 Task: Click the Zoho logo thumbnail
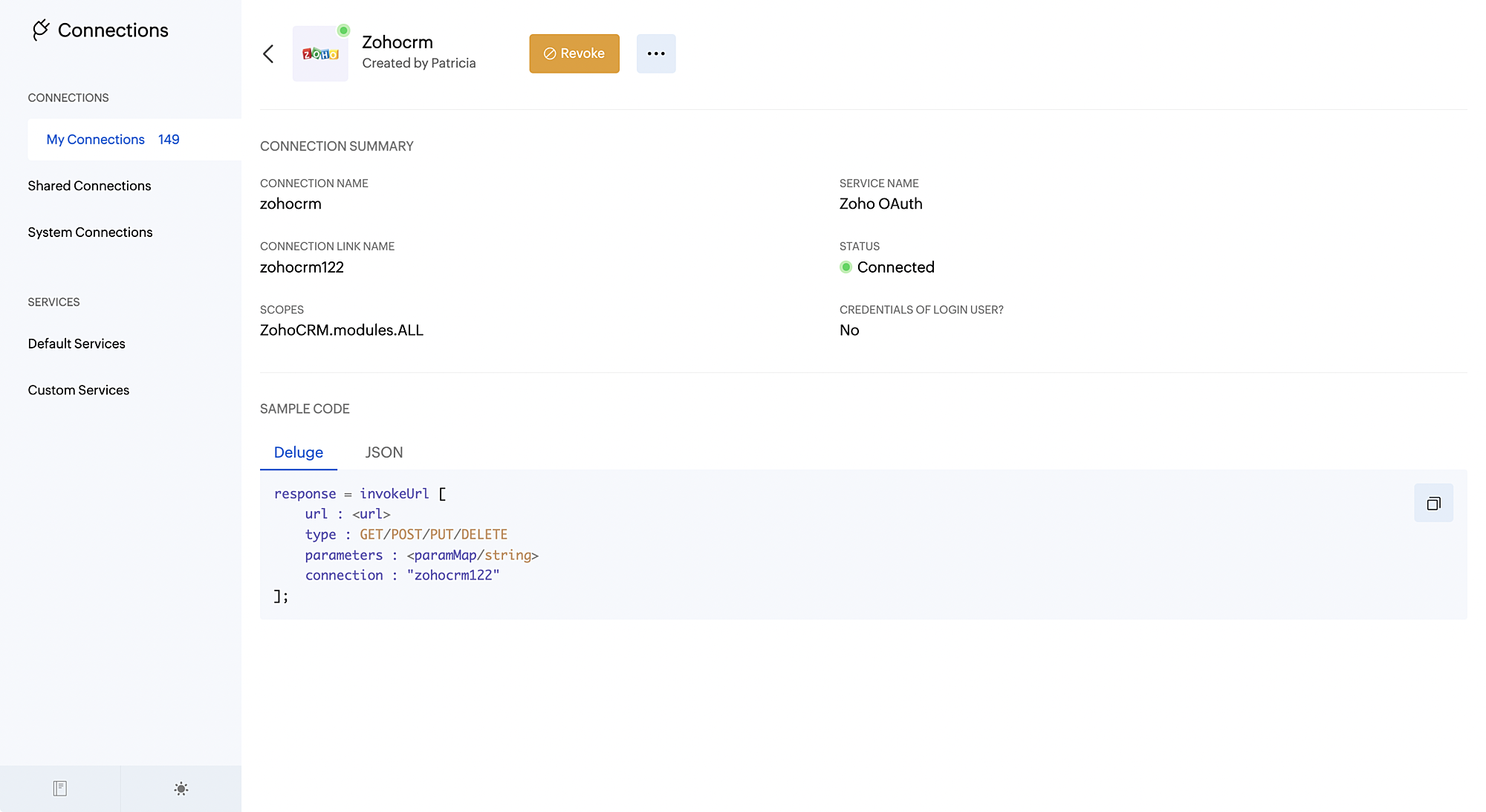pos(320,53)
